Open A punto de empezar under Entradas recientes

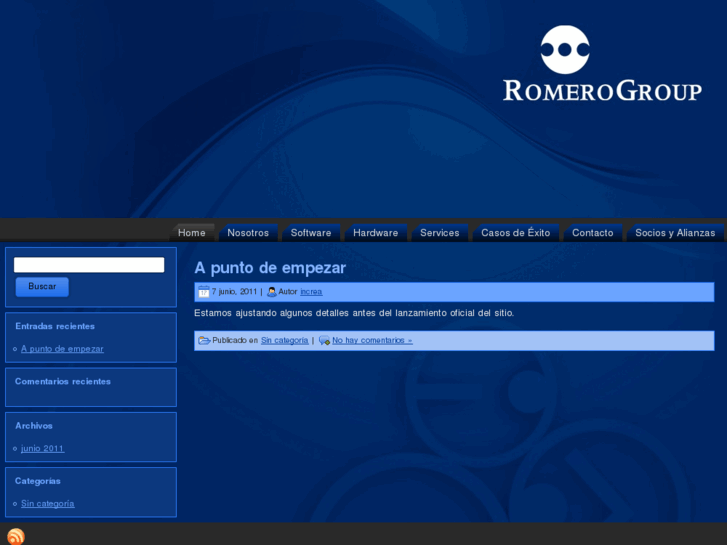click(x=62, y=349)
